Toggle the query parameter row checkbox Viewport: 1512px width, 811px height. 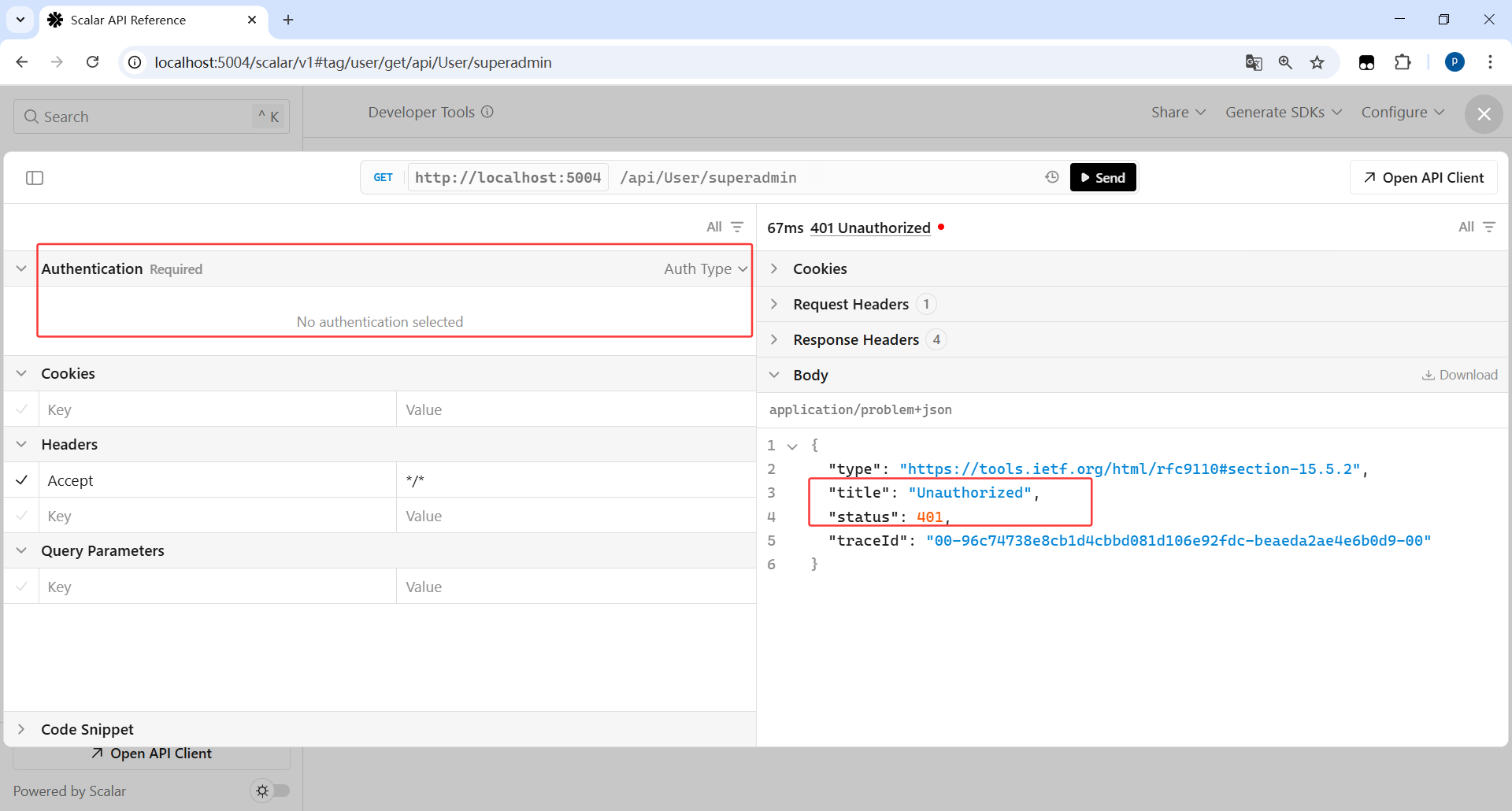(22, 586)
